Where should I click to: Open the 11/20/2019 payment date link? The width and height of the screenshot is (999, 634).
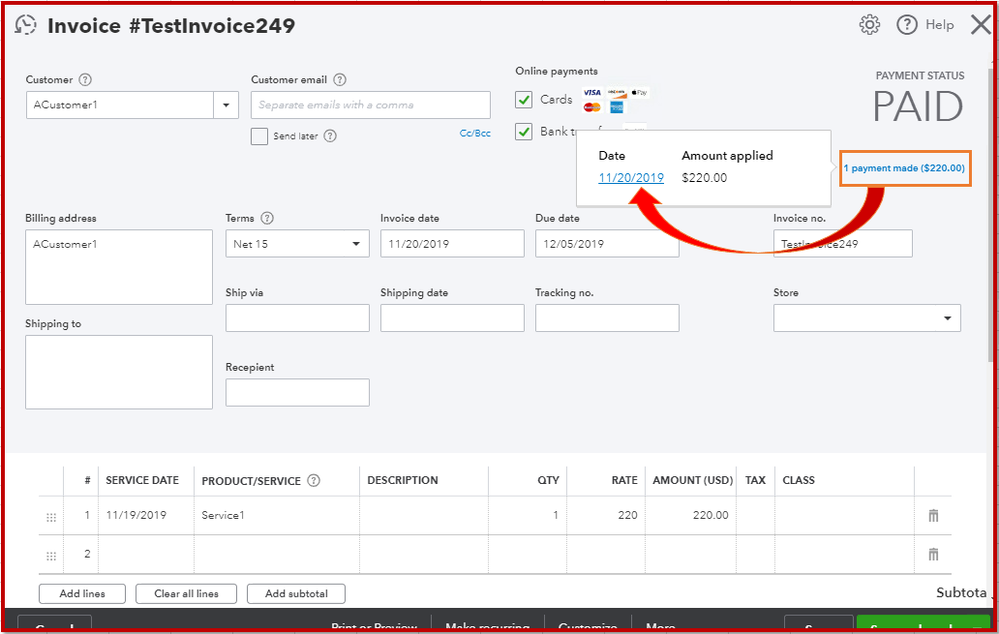[631, 178]
